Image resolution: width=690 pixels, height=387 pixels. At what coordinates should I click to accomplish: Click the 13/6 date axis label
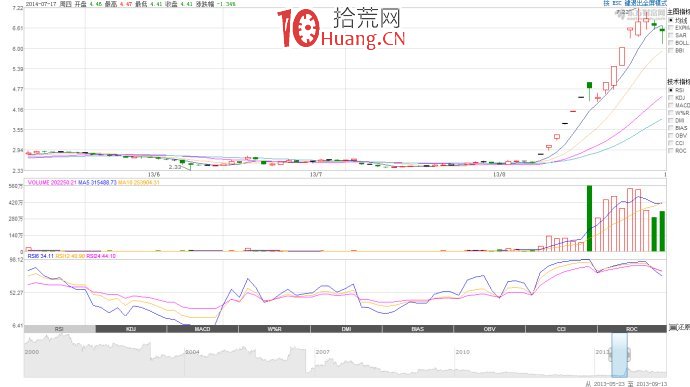point(154,175)
